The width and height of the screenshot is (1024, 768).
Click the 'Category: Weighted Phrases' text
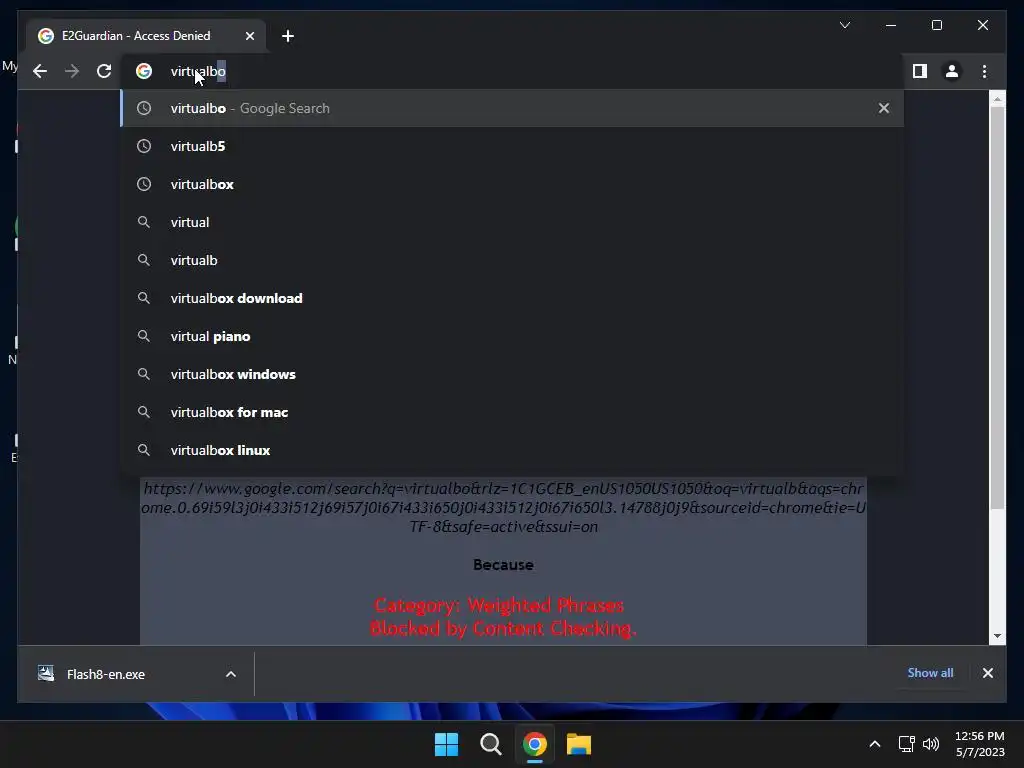(500, 605)
